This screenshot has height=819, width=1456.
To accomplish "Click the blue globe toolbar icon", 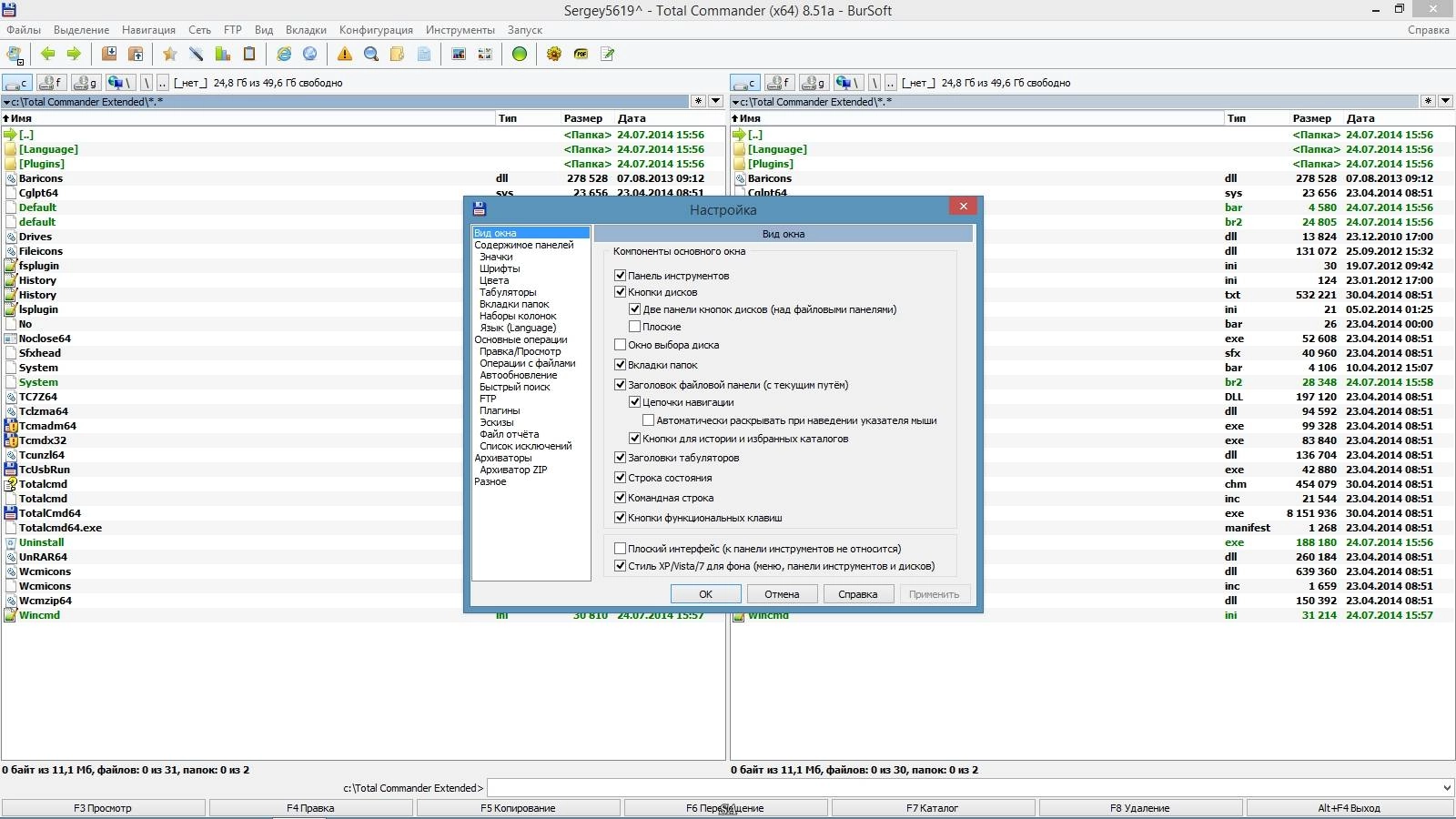I will click(x=310, y=55).
